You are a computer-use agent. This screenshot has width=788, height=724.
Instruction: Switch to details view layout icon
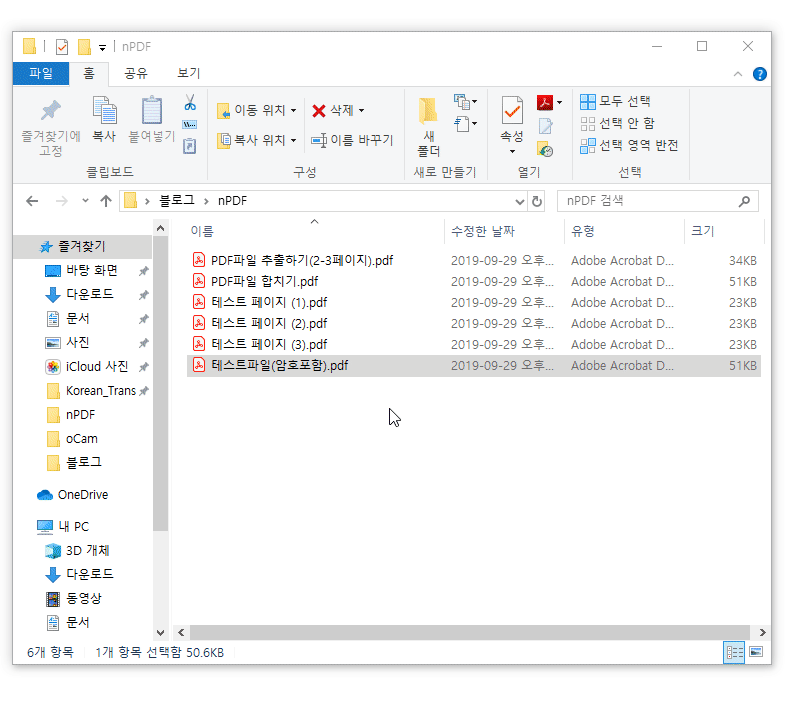click(x=734, y=652)
